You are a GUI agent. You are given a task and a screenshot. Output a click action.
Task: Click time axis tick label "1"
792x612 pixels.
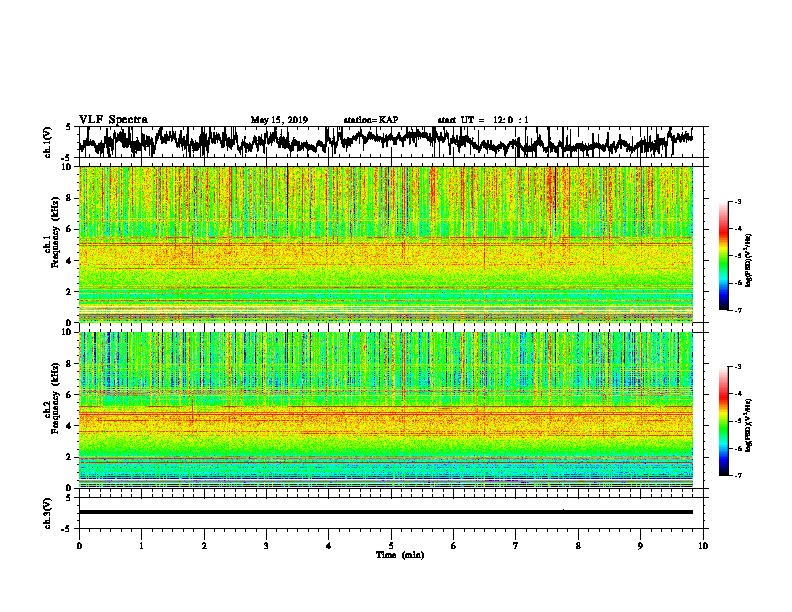(x=141, y=545)
